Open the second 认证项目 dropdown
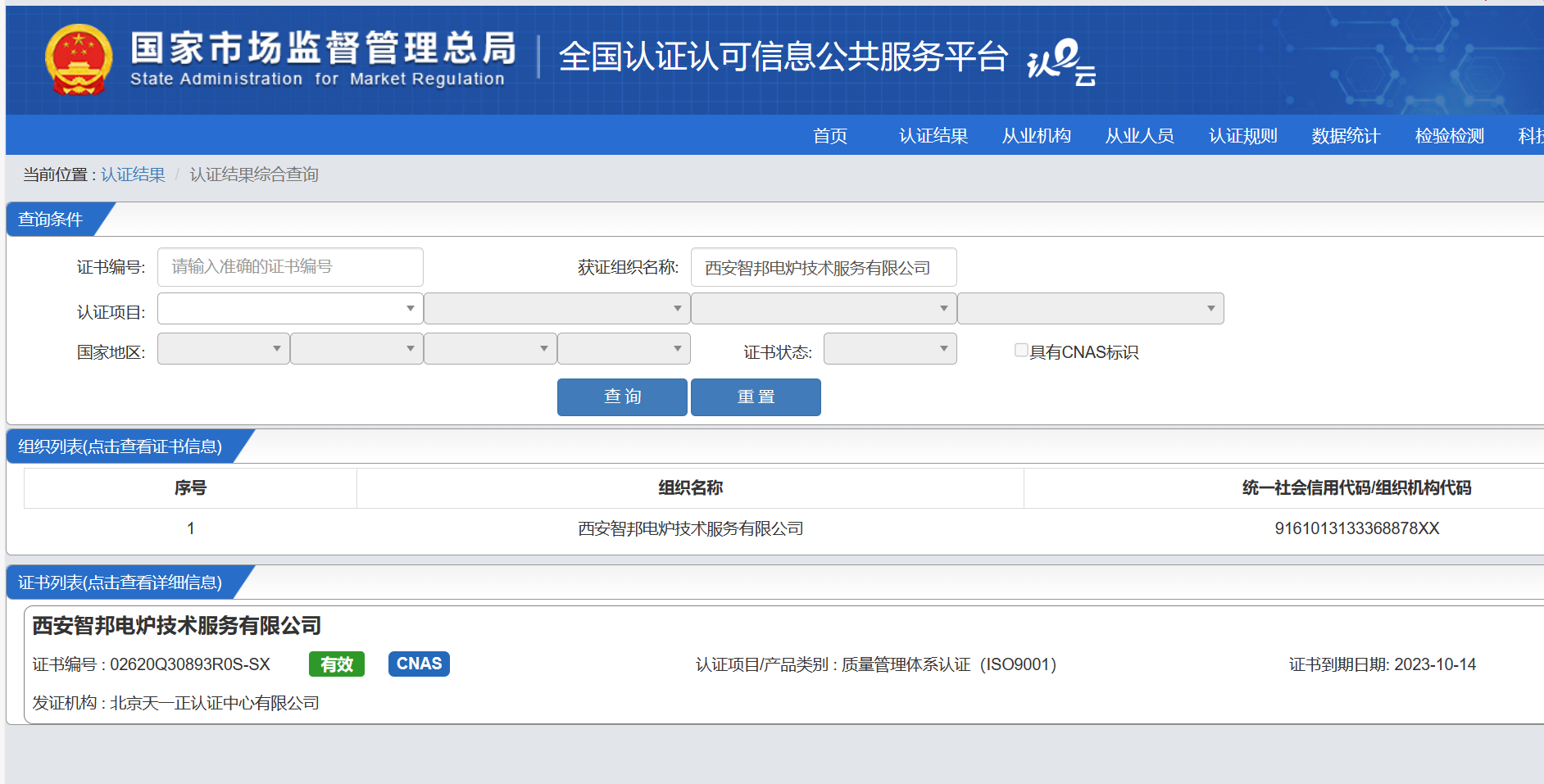Viewport: 1544px width, 784px height. (x=557, y=309)
